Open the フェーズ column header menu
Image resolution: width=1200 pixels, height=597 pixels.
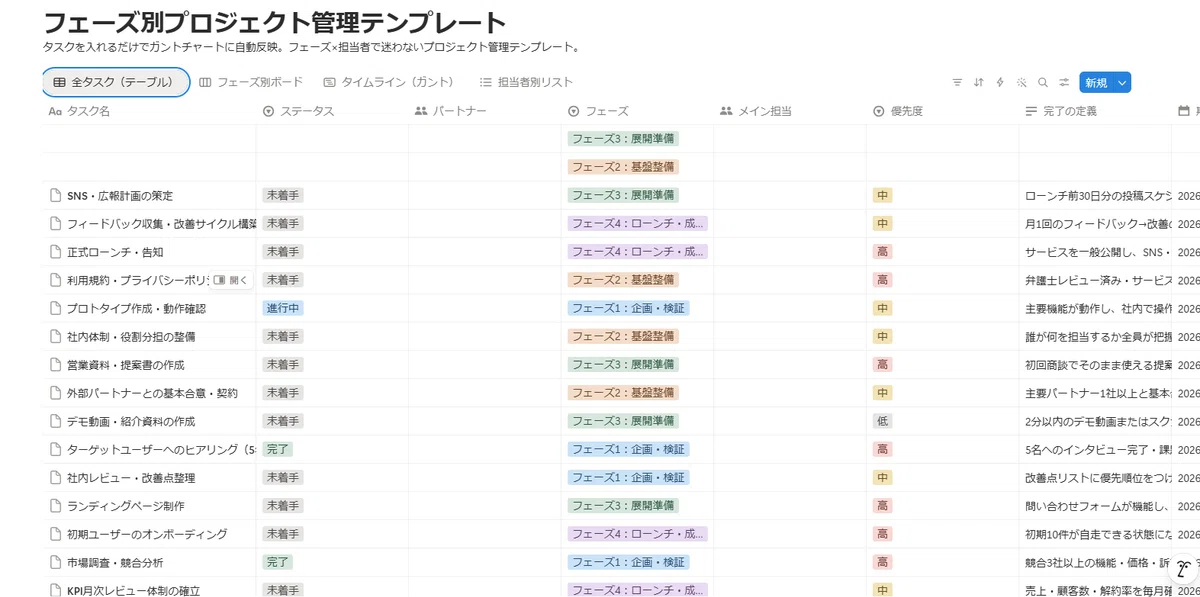tap(637, 111)
